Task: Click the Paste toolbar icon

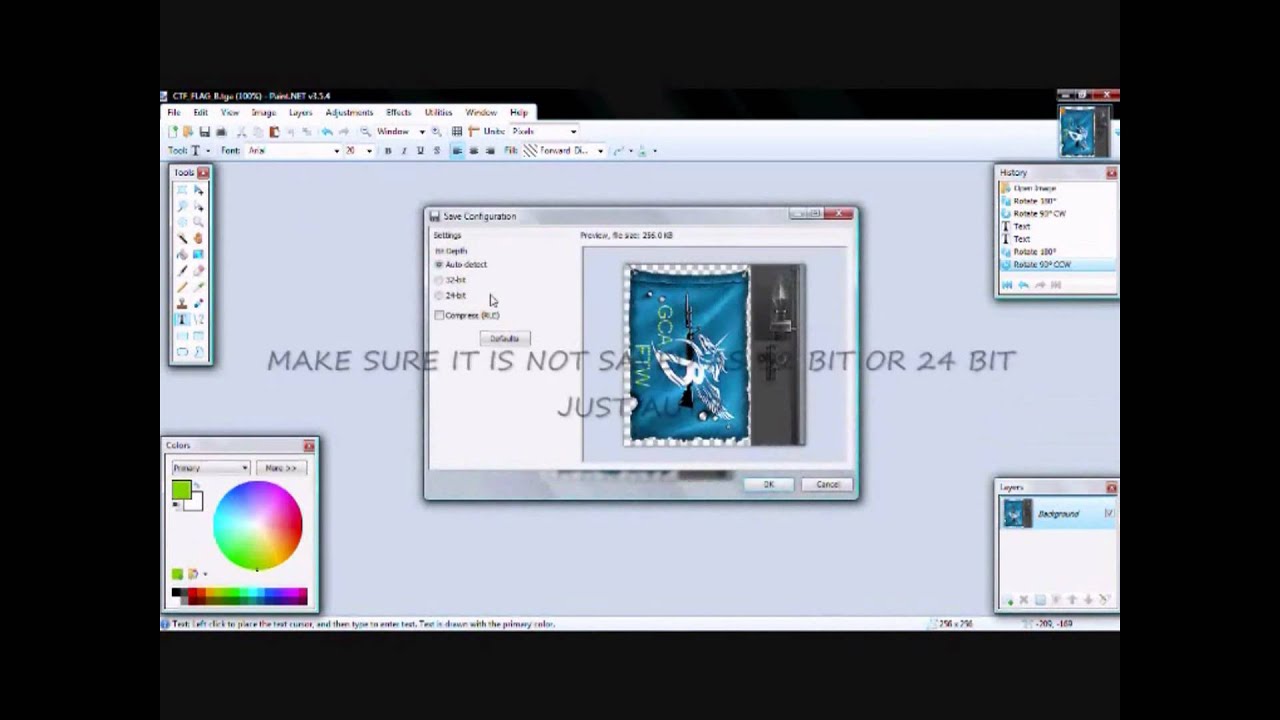Action: coord(275,131)
